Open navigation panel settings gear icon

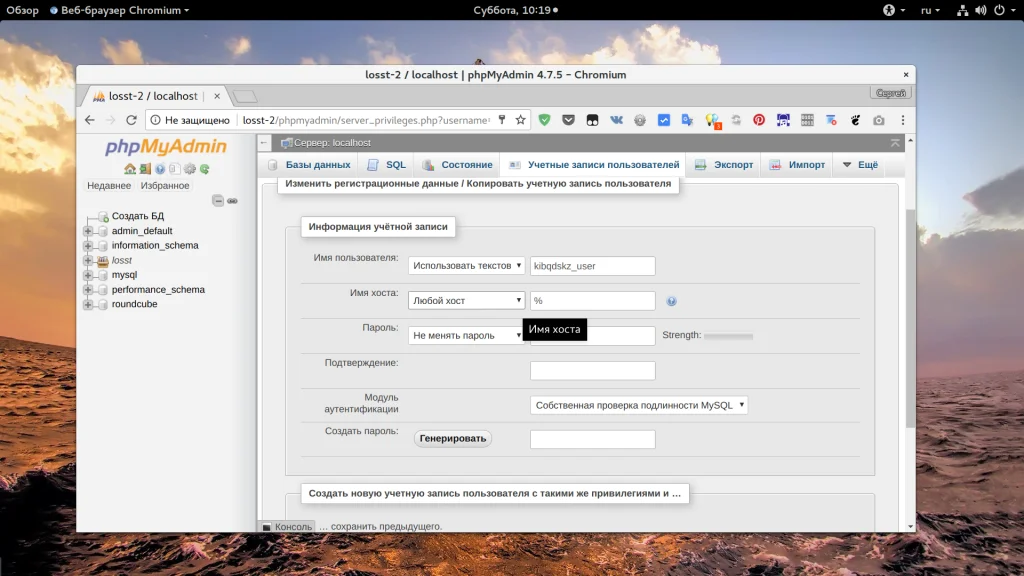click(x=189, y=169)
